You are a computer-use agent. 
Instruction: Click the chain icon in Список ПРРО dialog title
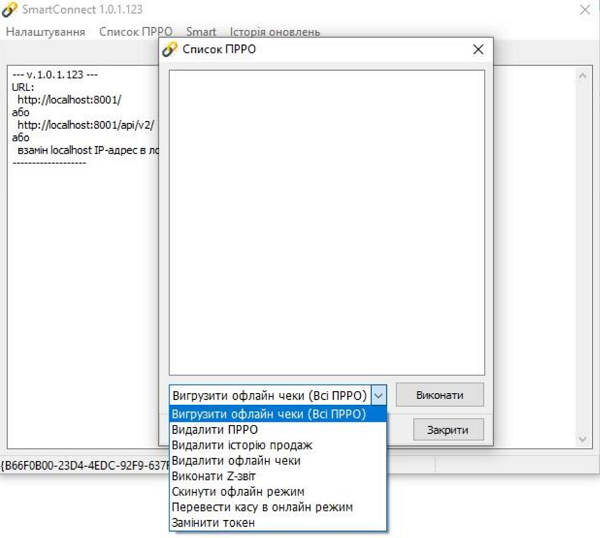170,49
